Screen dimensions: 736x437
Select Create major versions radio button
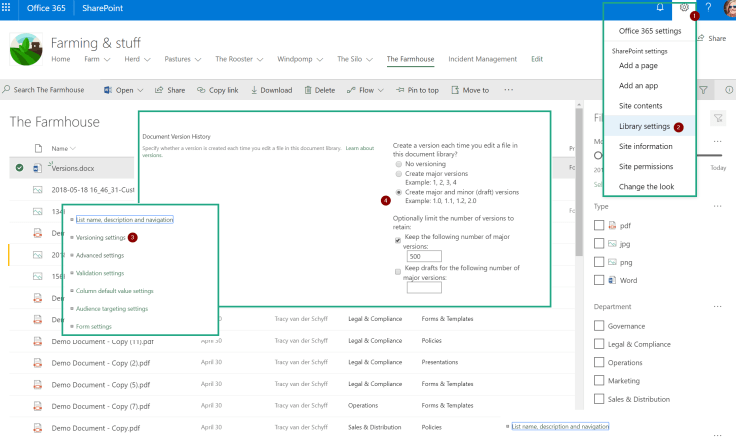point(399,173)
